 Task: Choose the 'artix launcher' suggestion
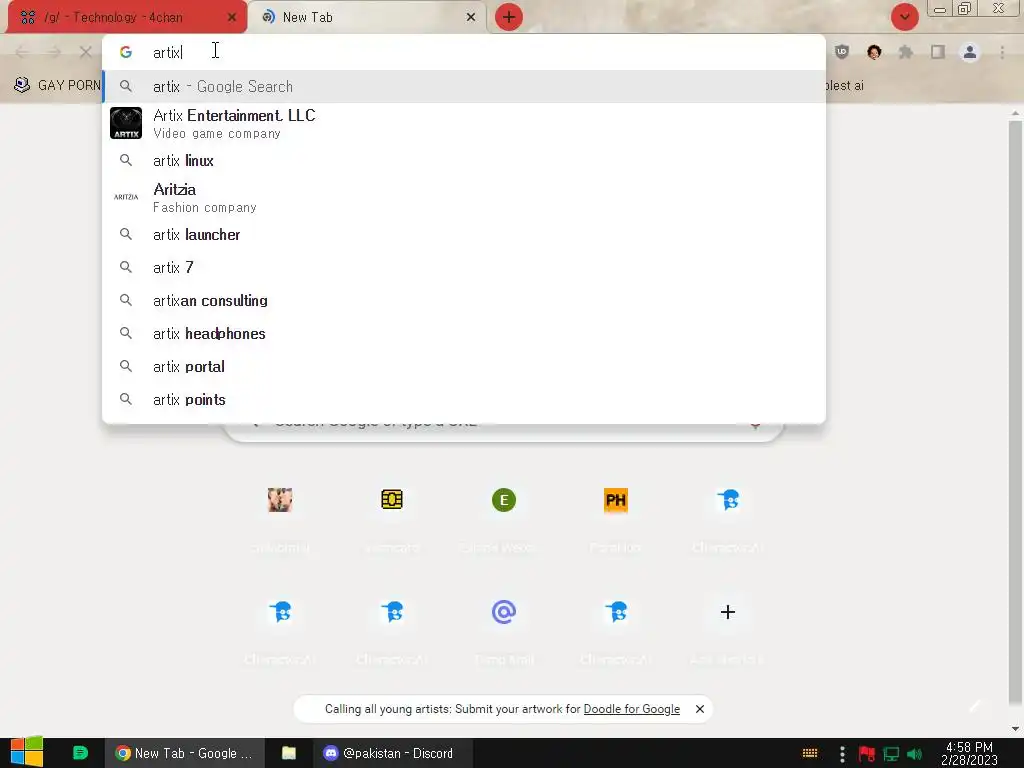pos(464,234)
